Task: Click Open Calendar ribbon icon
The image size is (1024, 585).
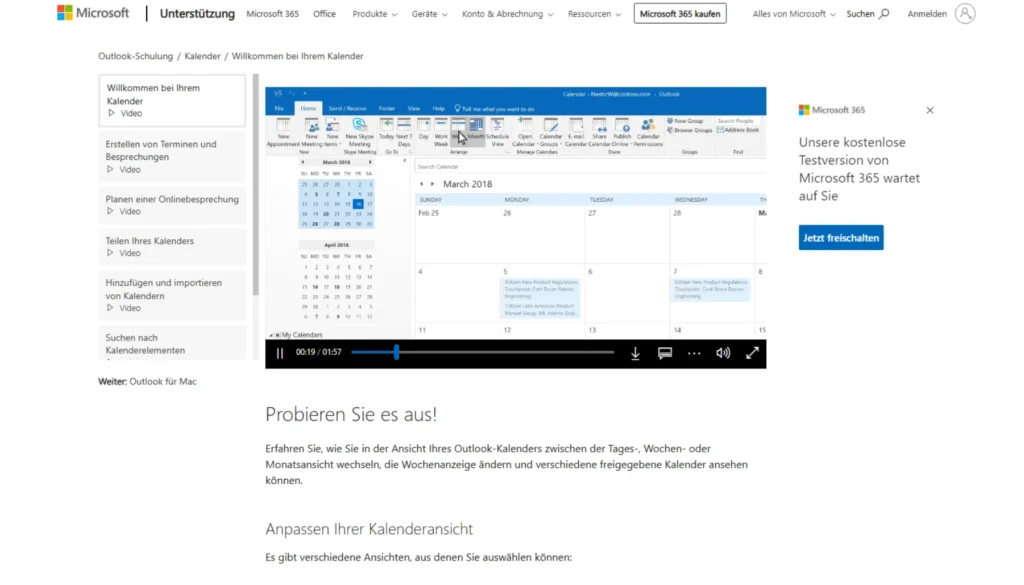Action: tap(524, 133)
